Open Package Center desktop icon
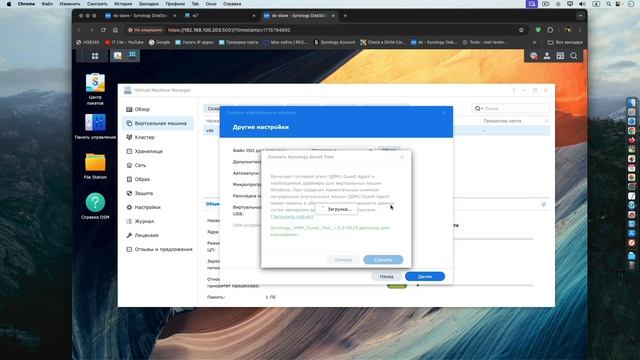Screen dimensions: 640x360 tap(95, 89)
